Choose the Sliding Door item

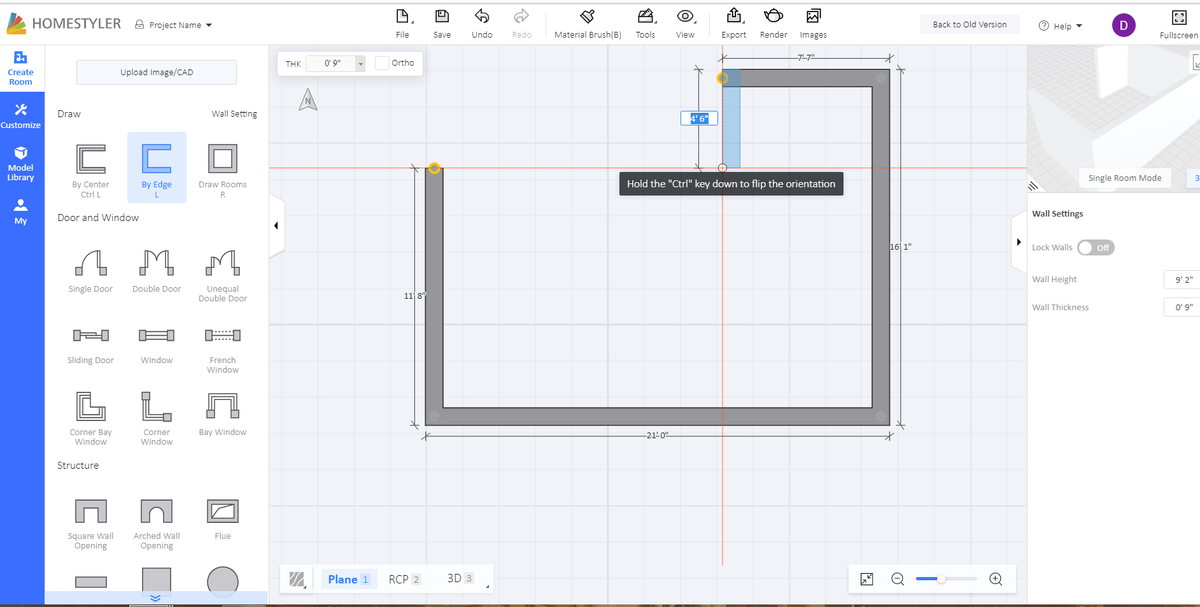coord(90,343)
